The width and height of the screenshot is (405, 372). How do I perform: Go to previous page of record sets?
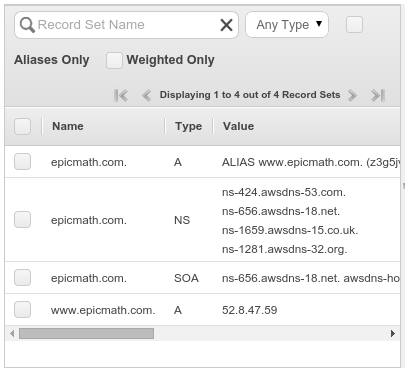click(x=146, y=96)
